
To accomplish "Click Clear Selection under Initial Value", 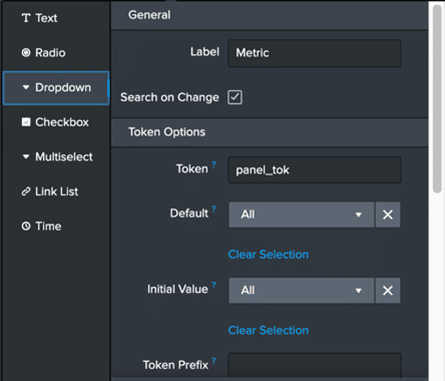I will click(268, 330).
